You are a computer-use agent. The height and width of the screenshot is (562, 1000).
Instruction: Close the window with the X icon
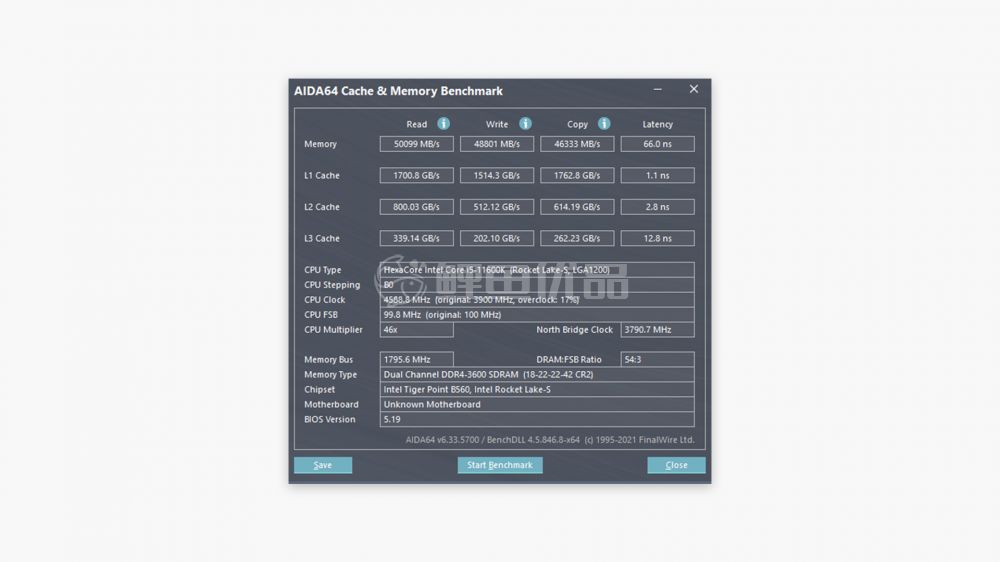point(694,89)
